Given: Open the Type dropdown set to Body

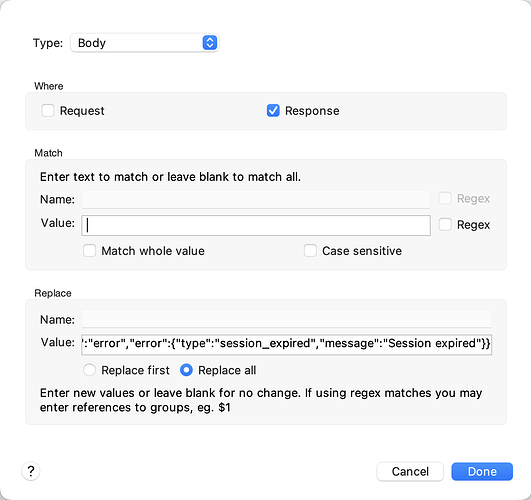Looking at the screenshot, I should pos(145,43).
